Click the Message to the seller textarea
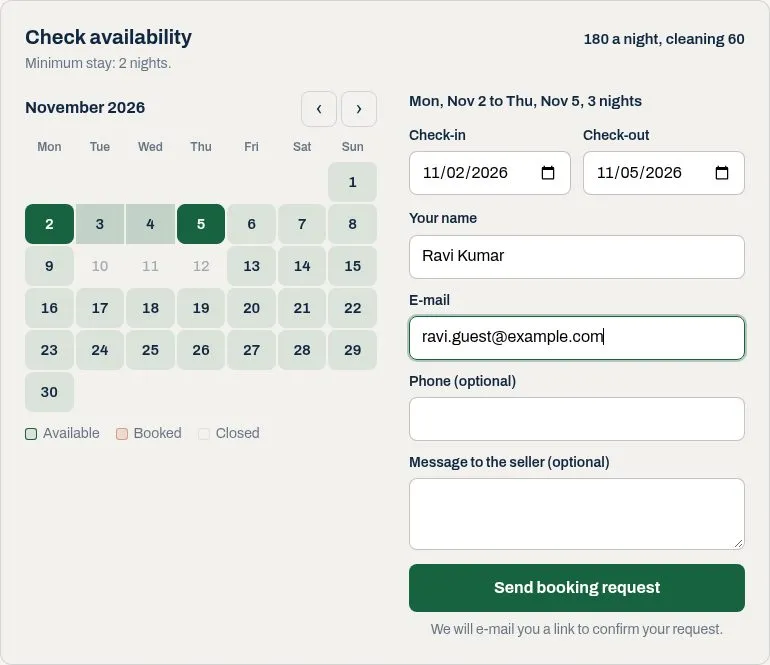The width and height of the screenshot is (770, 665). (577, 514)
